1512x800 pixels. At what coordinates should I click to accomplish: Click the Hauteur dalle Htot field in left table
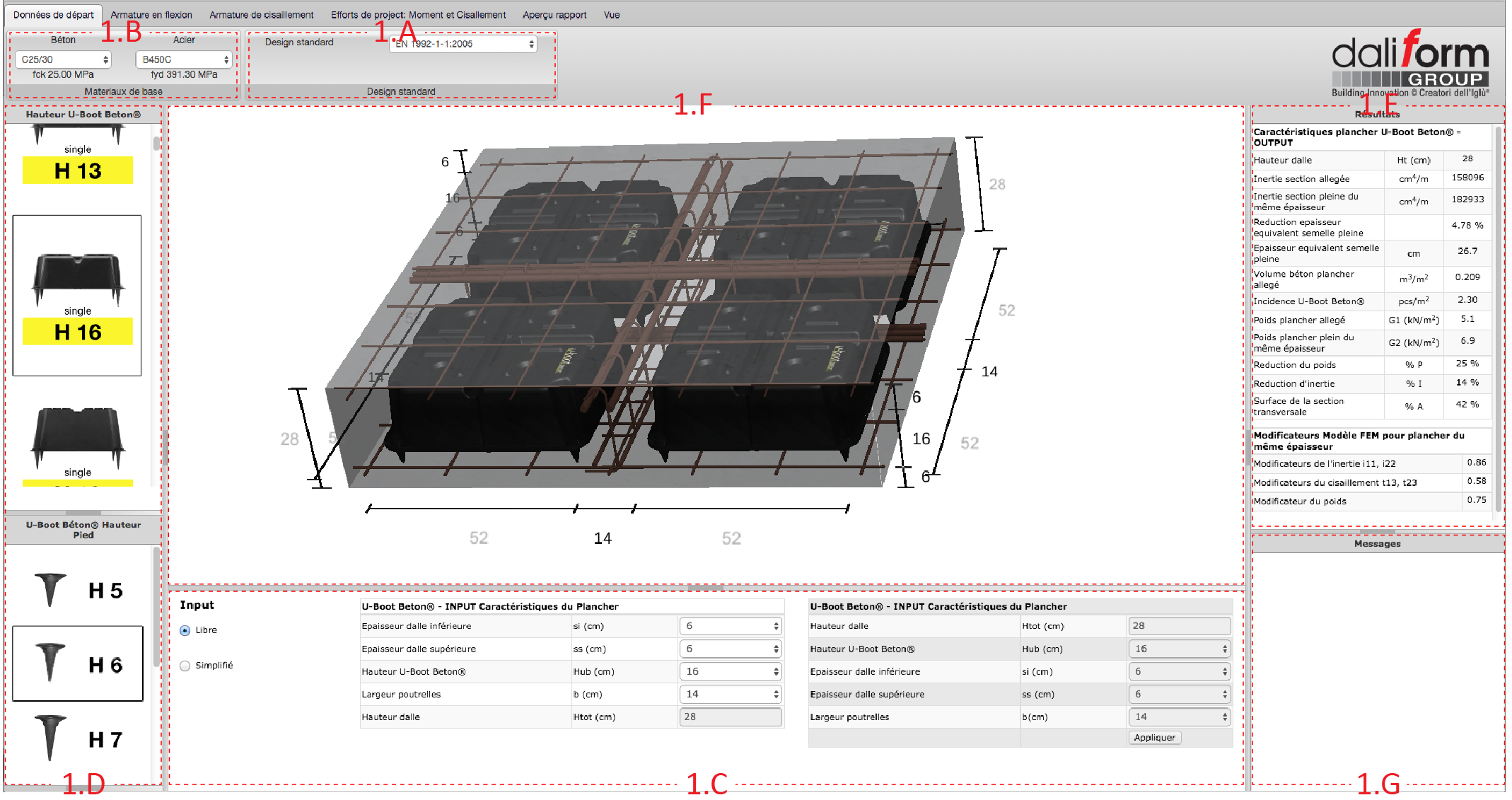click(x=731, y=717)
